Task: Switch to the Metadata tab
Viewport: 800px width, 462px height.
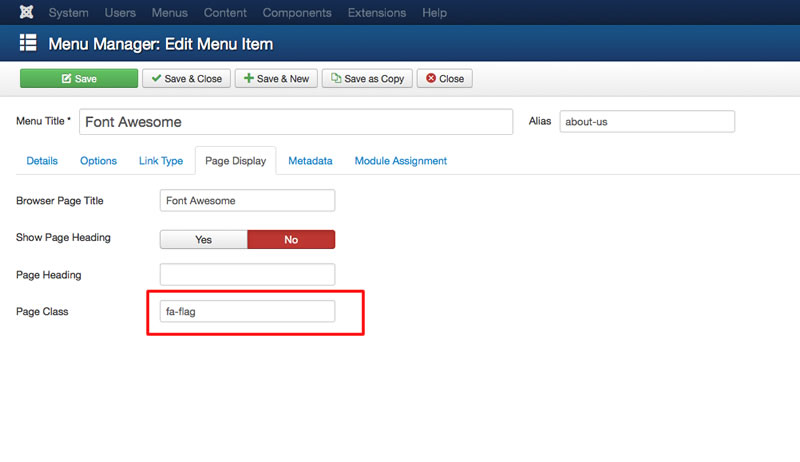Action: tap(310, 161)
